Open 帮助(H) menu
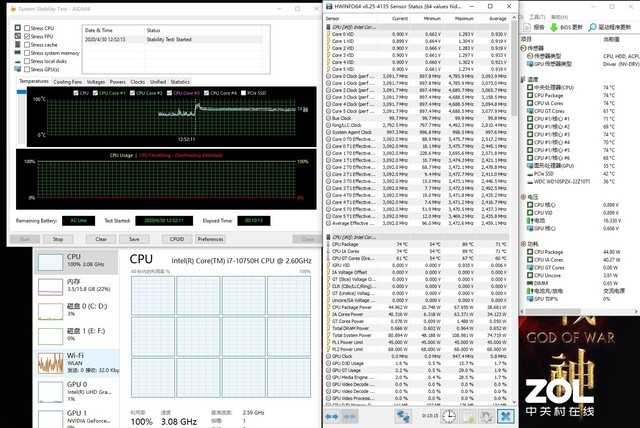Screen dimensions: 640x428 559,17
